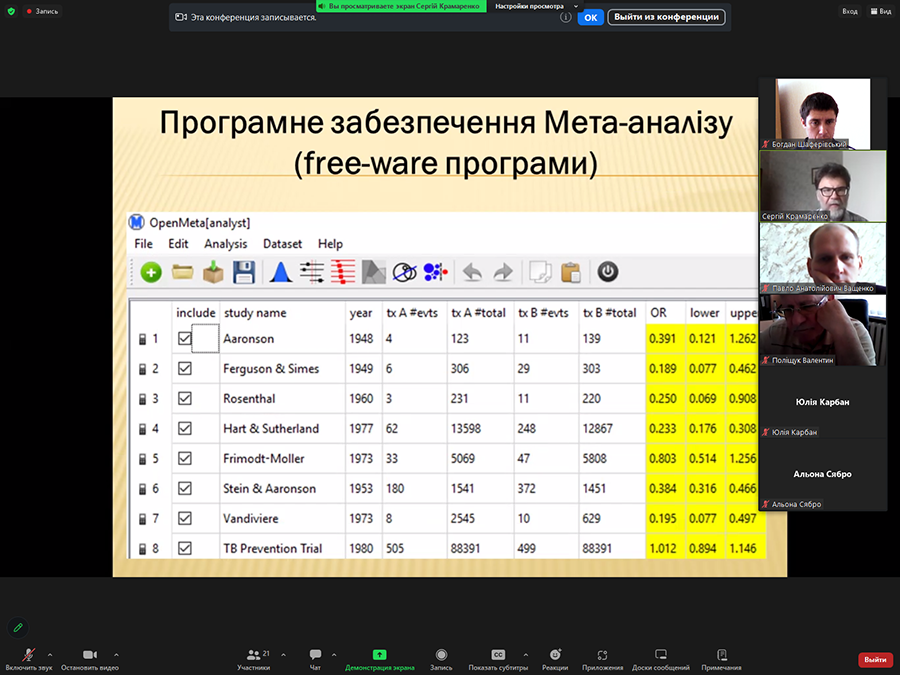Open the Help menu in OpenMeta
This screenshot has width=900, height=675.
330,244
